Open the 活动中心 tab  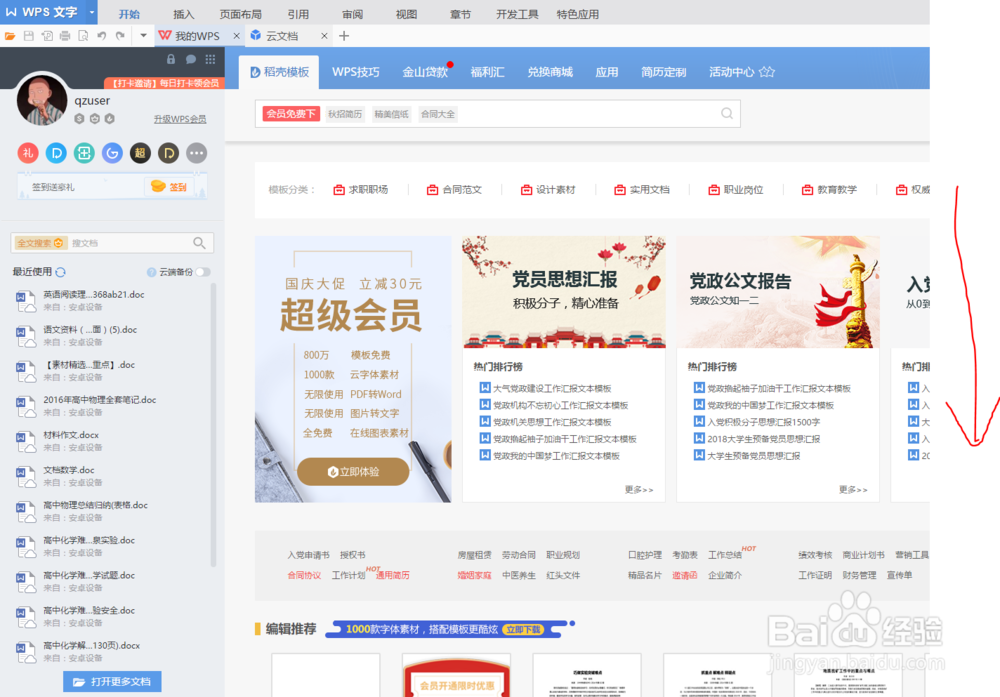[742, 72]
